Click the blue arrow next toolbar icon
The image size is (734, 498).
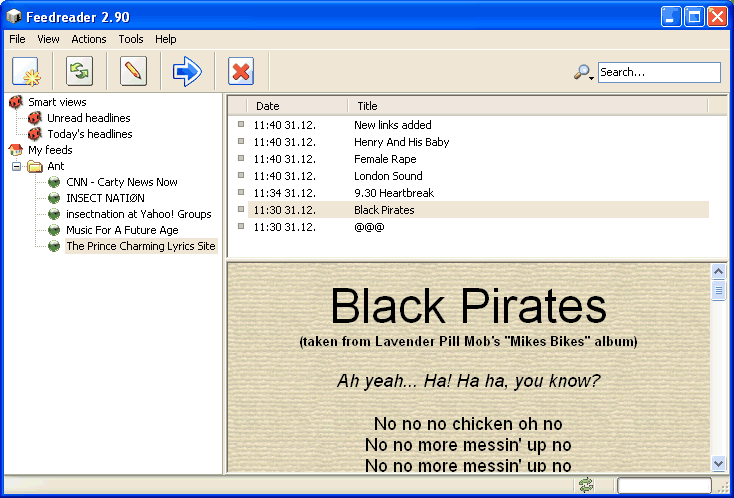[x=187, y=72]
